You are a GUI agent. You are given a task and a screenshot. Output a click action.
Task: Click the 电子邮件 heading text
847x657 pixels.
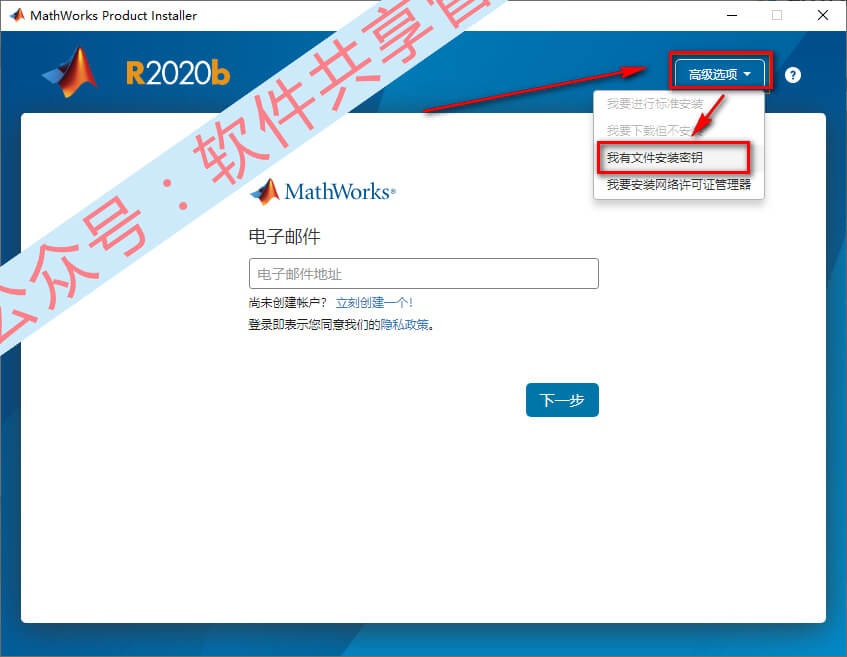(285, 237)
